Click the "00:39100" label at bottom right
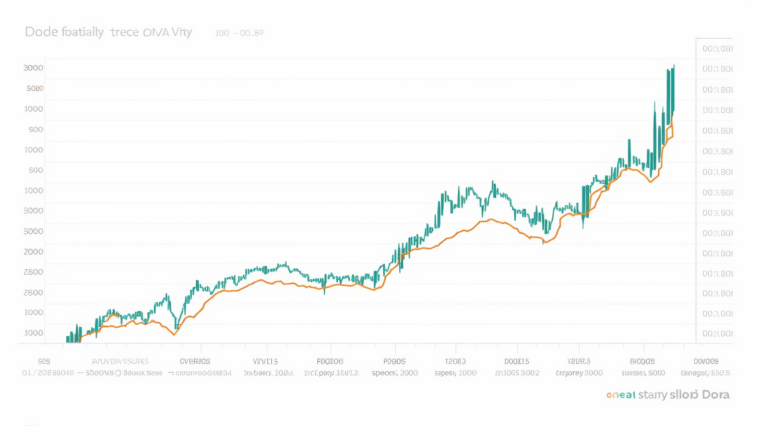 point(705,372)
